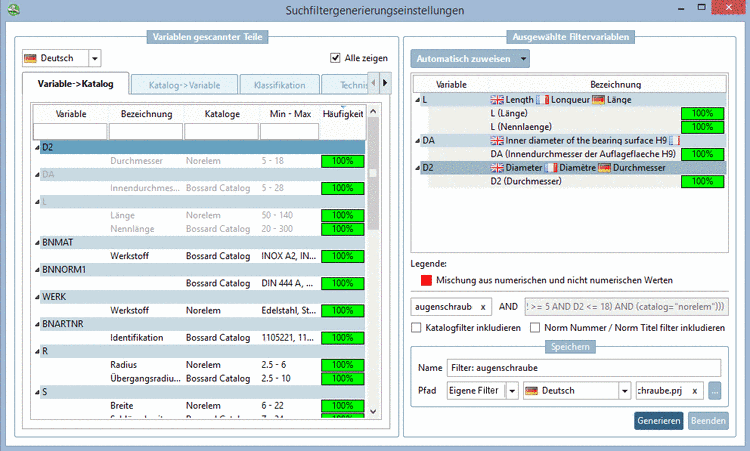Click the Name field with Filter: augenschraube
750x451 pixels.
pos(584,368)
